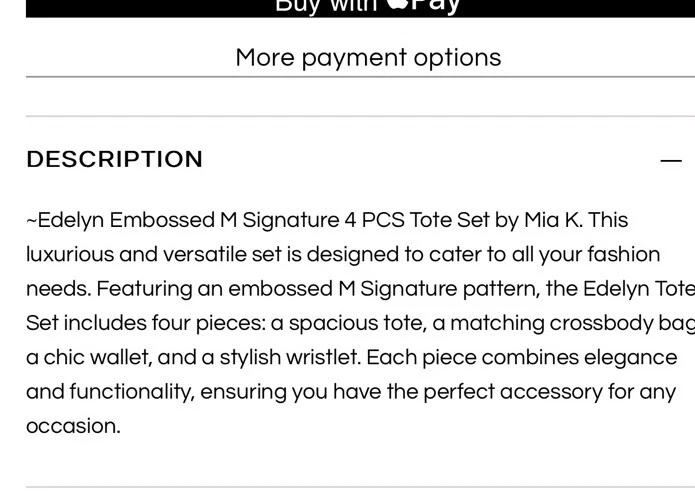The height and width of the screenshot is (500, 695).
Task: Toggle the DESCRIPTION accordion header
Action: coord(115,160)
